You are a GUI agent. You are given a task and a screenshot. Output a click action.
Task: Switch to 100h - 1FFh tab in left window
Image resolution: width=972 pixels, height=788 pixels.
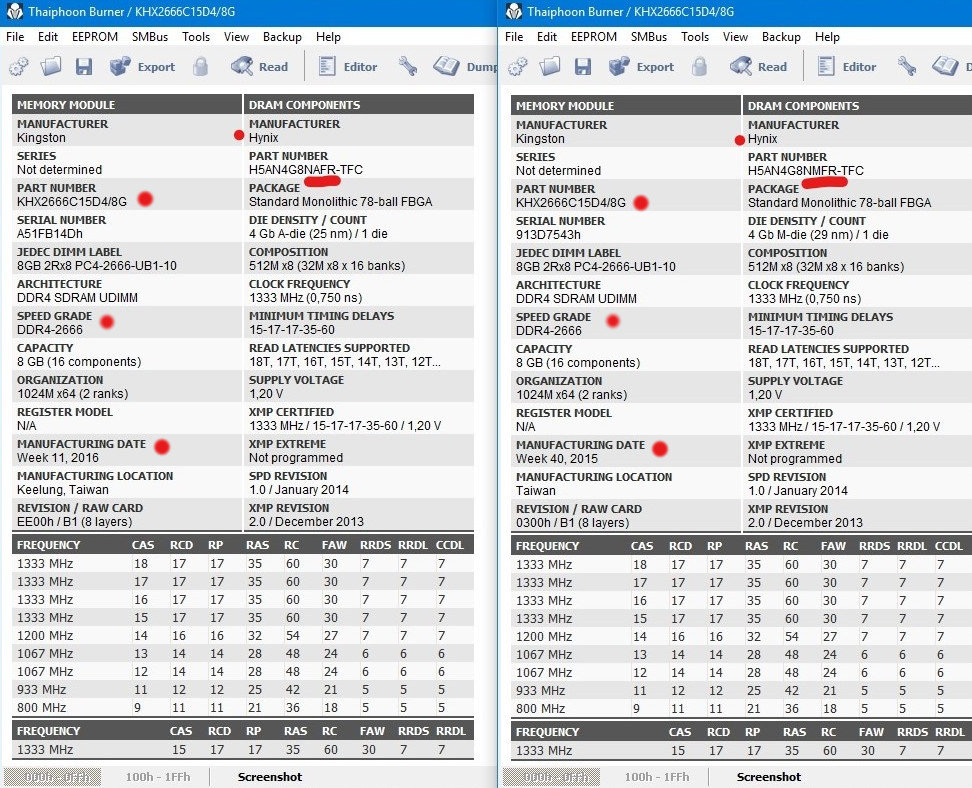coord(157,777)
